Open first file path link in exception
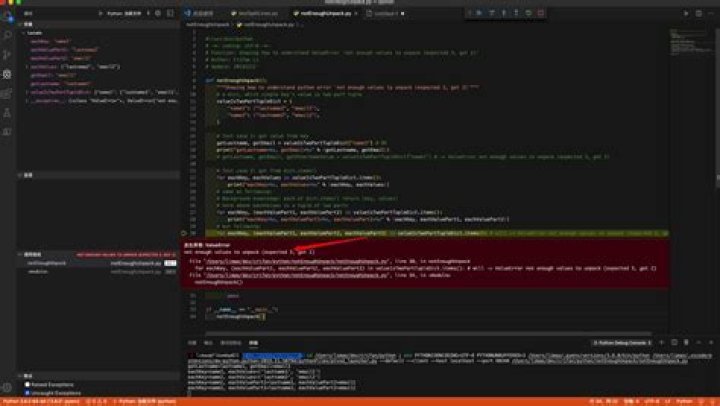Screen dimensions: 720x406 (x=296, y=261)
